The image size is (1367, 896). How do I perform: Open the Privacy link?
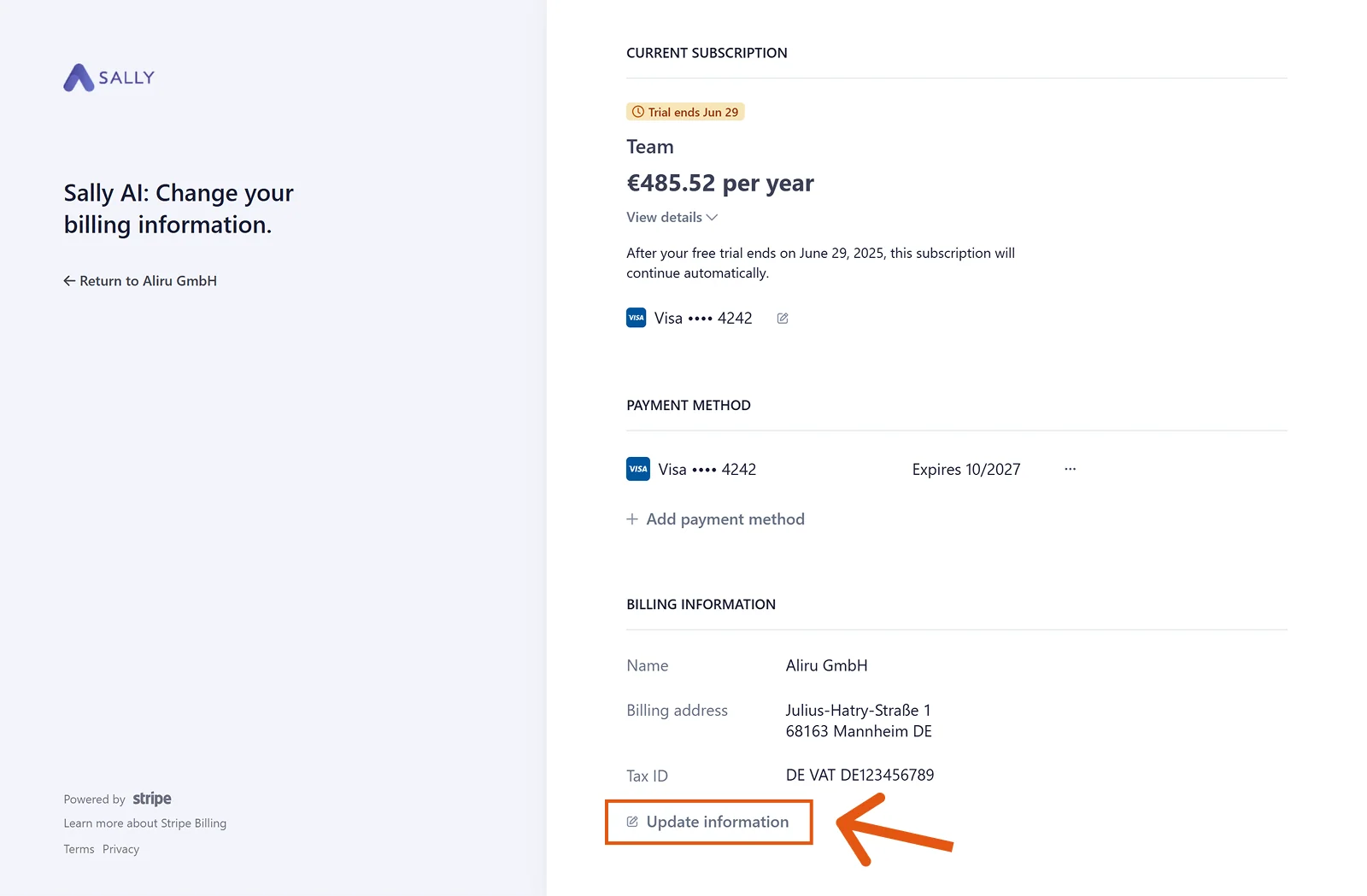point(120,849)
